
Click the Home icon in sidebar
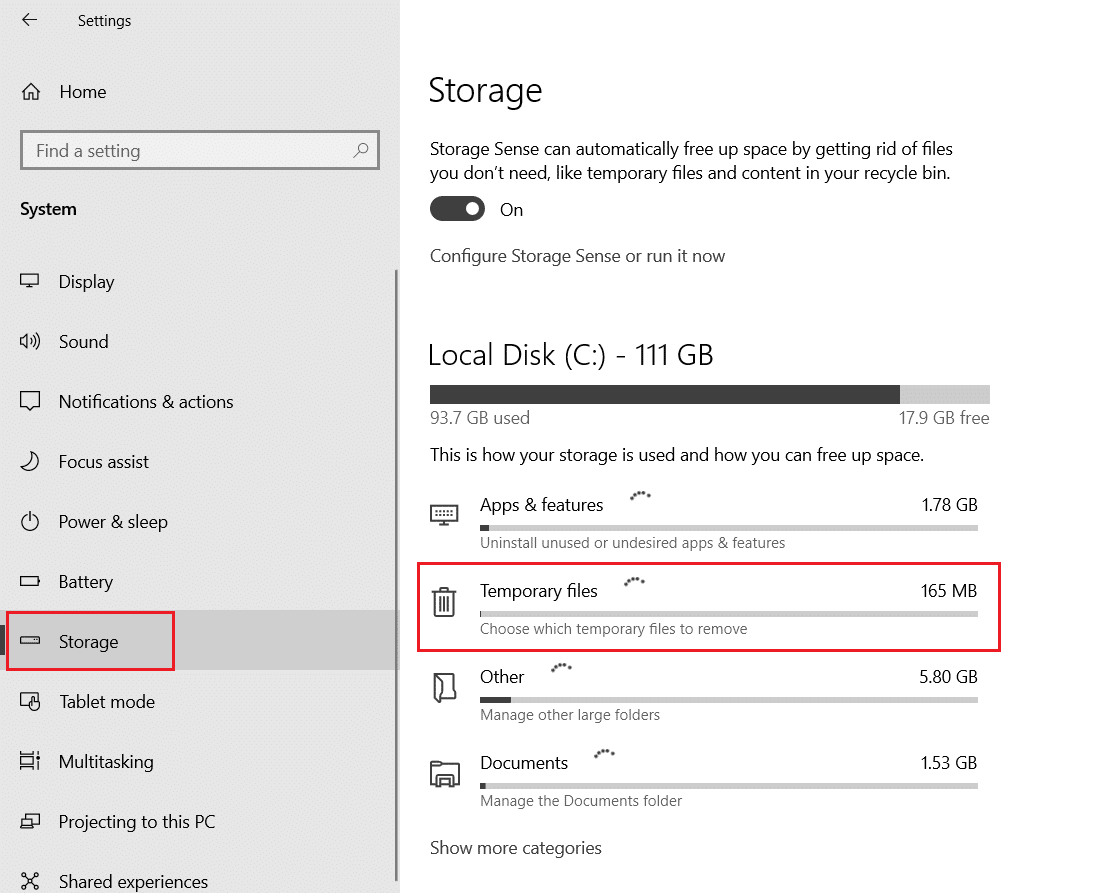(x=31, y=92)
